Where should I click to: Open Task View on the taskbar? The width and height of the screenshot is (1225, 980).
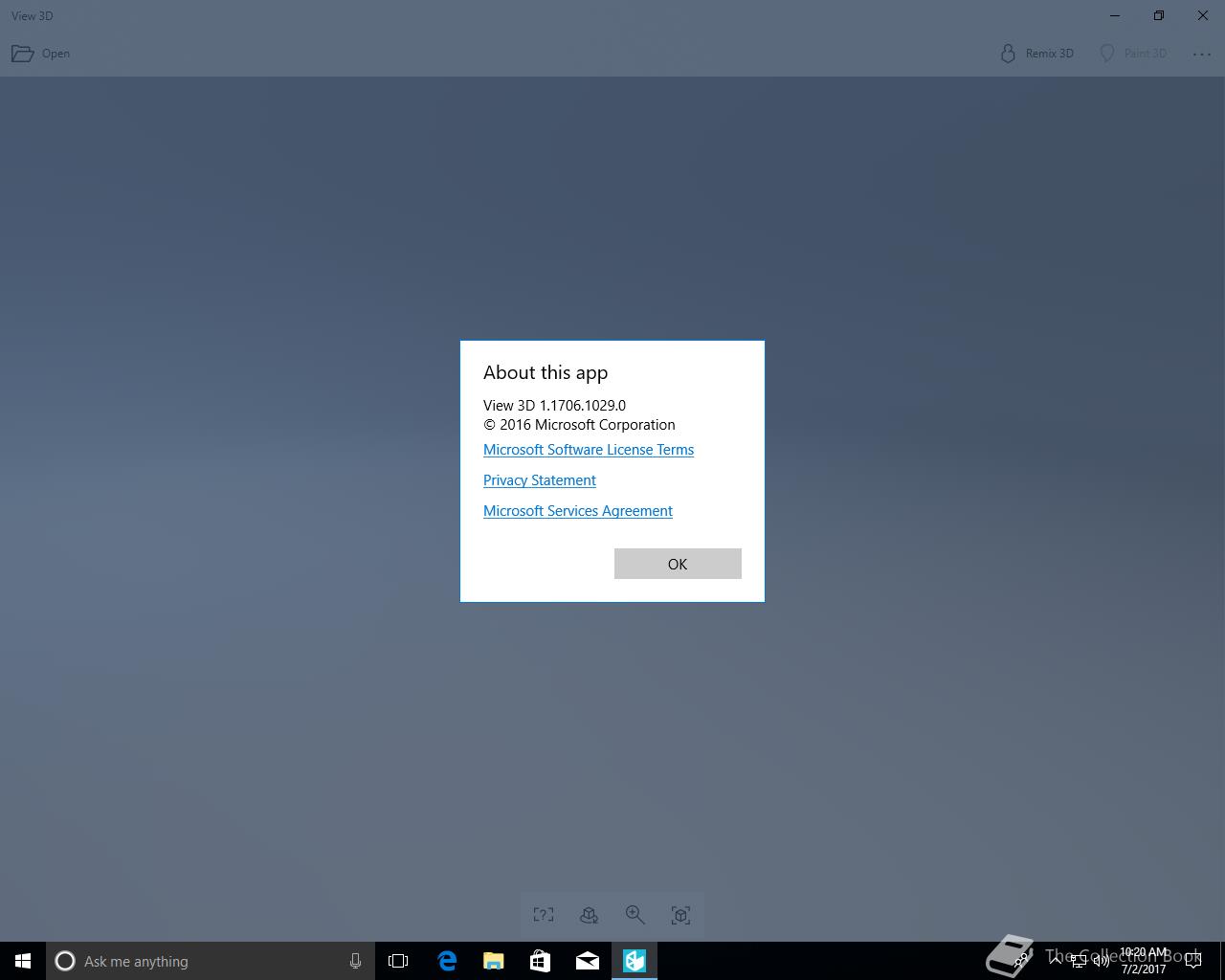(398, 961)
